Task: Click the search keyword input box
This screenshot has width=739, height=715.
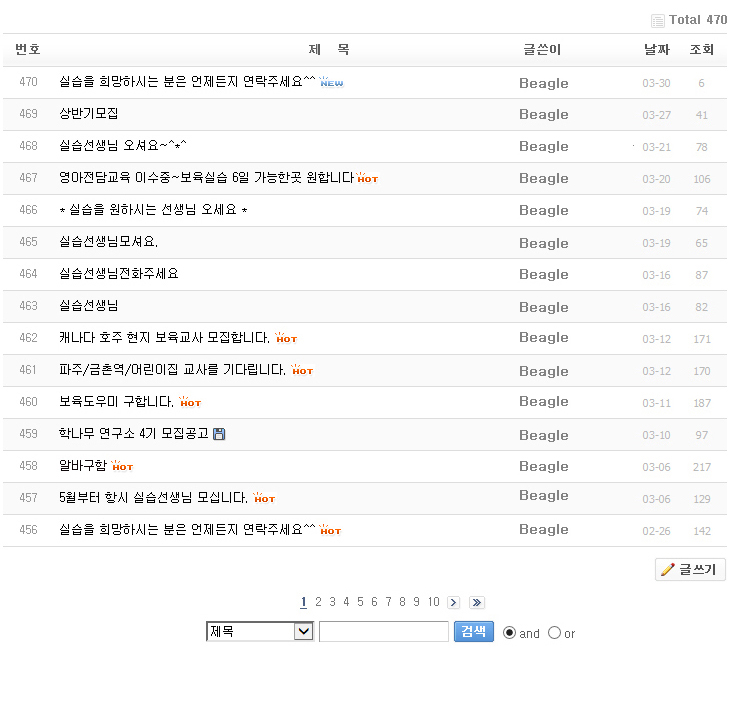Action: click(x=384, y=632)
